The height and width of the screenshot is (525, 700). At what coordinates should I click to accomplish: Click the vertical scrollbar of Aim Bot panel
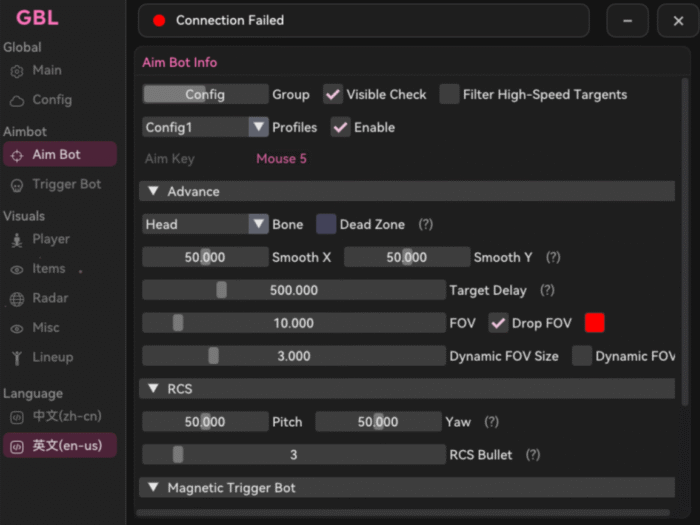click(x=685, y=242)
